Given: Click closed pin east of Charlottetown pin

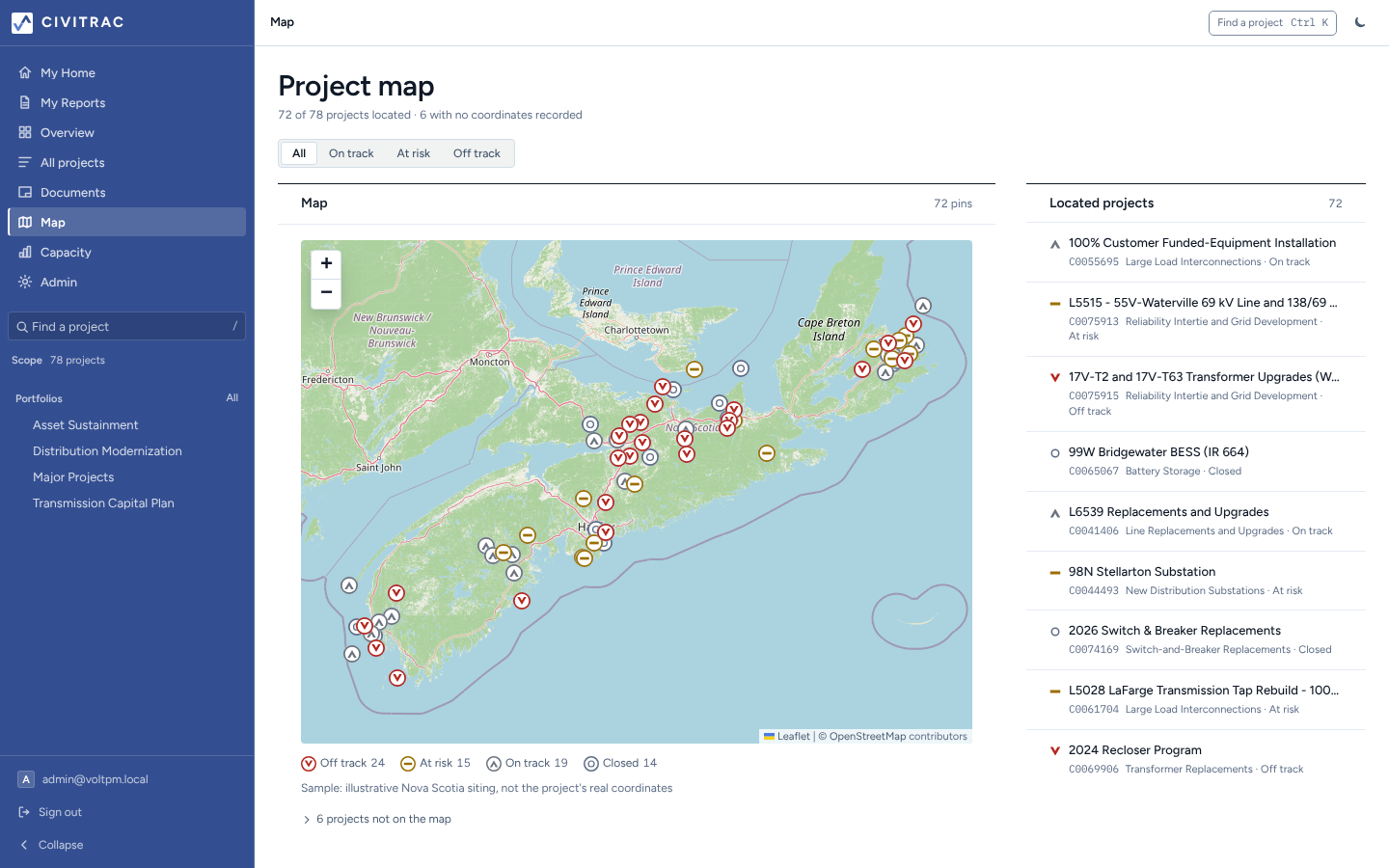Looking at the screenshot, I should 741,368.
